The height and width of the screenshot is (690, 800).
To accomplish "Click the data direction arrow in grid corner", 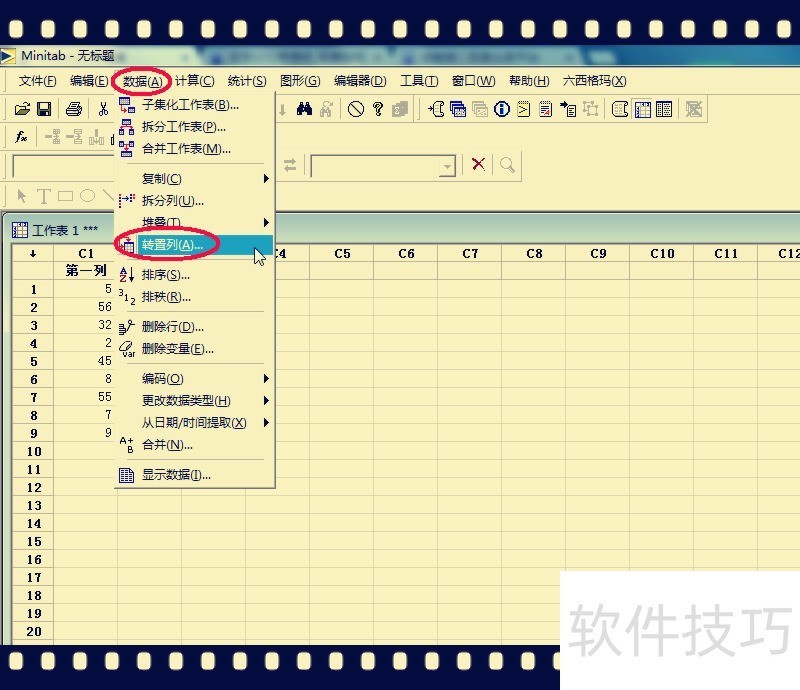I will coord(33,254).
